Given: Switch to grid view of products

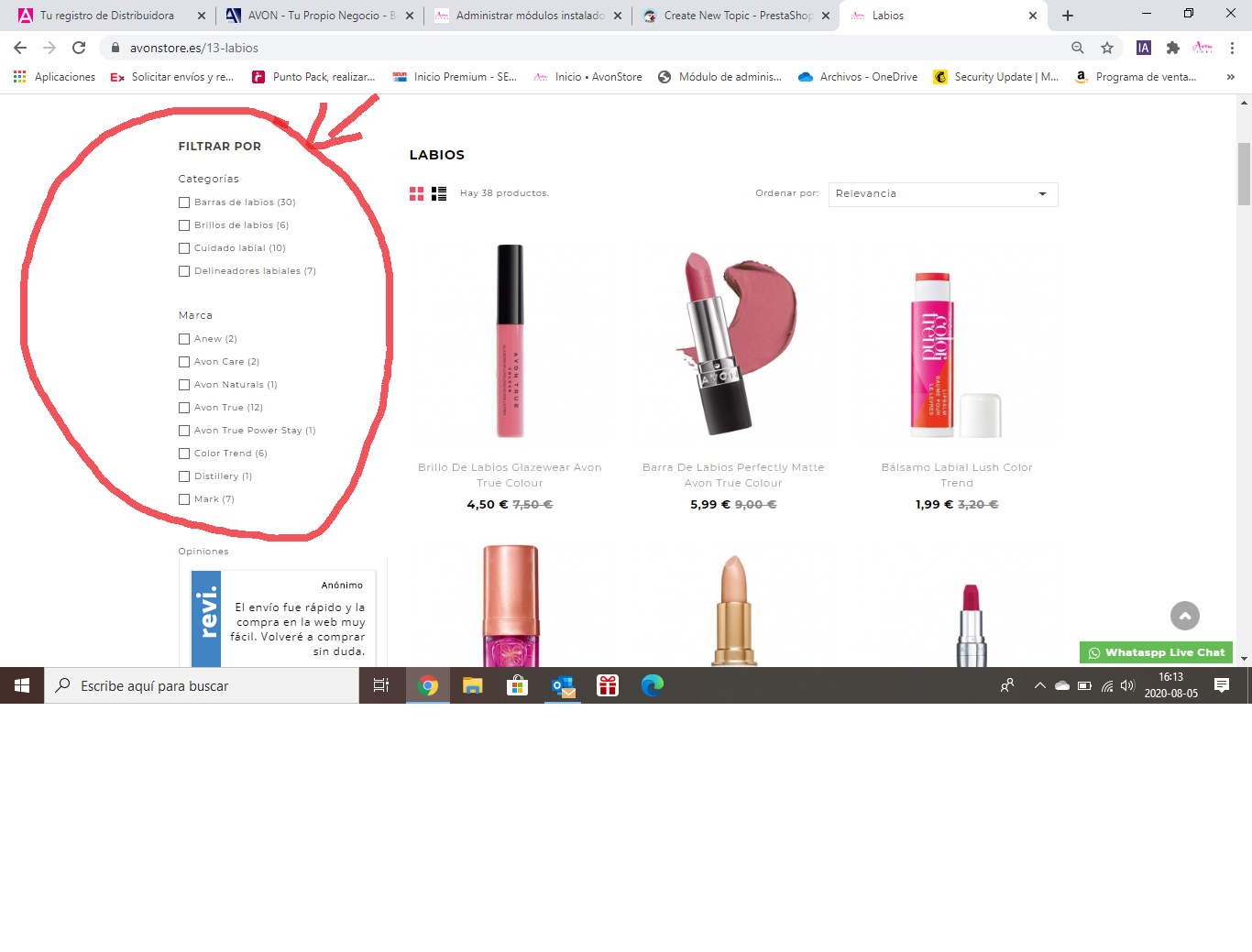Looking at the screenshot, I should click(416, 193).
